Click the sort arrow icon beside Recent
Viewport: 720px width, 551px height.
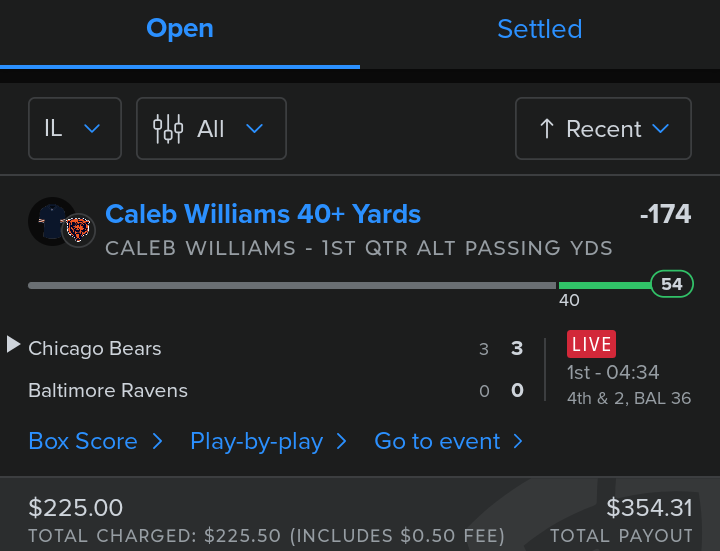546,129
